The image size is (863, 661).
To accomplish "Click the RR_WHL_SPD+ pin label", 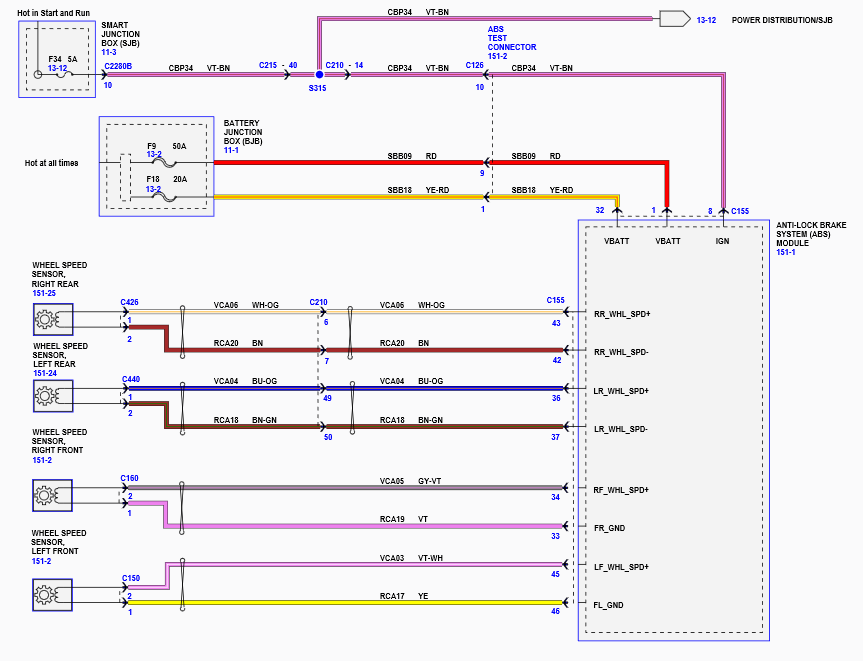I will pyautogui.click(x=621, y=313).
